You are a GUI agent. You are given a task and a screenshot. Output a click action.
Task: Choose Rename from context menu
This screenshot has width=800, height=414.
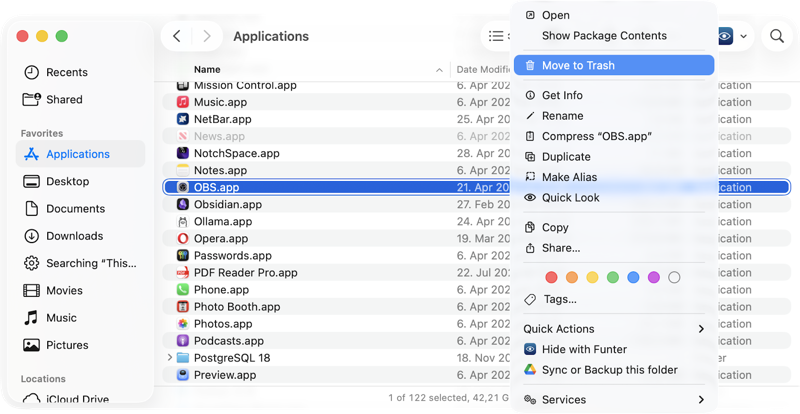(x=614, y=116)
